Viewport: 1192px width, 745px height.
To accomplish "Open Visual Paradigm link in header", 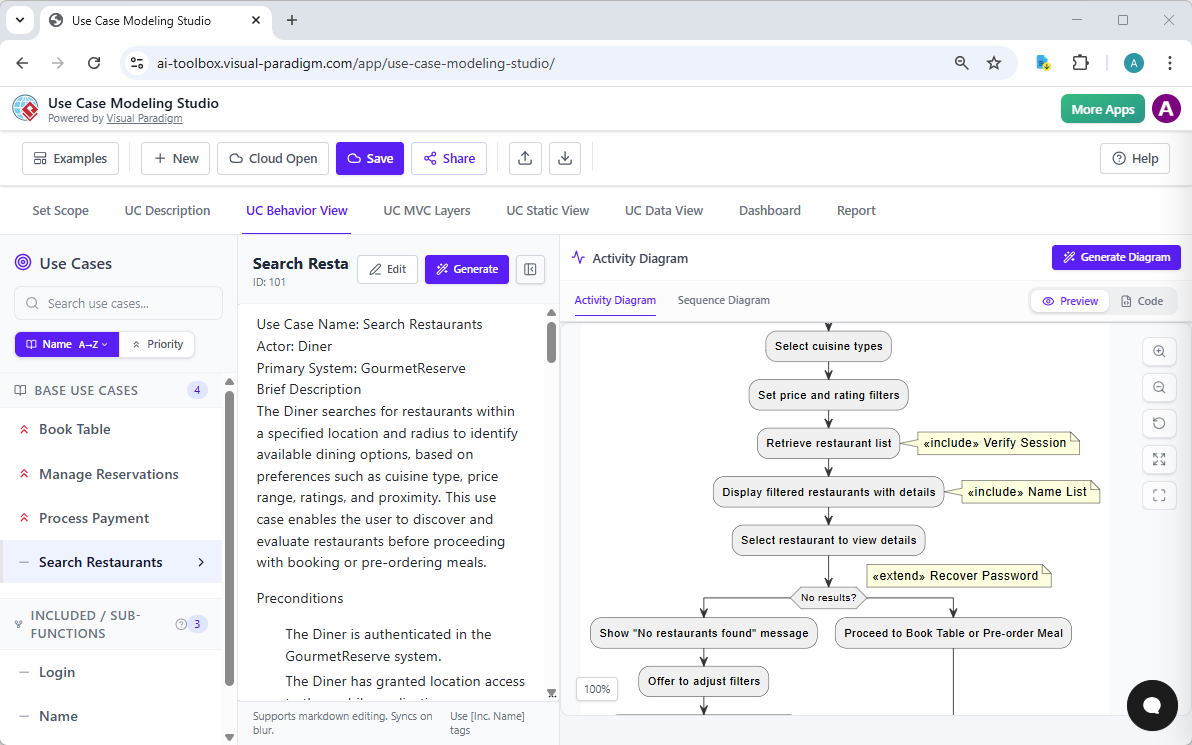I will click(144, 117).
